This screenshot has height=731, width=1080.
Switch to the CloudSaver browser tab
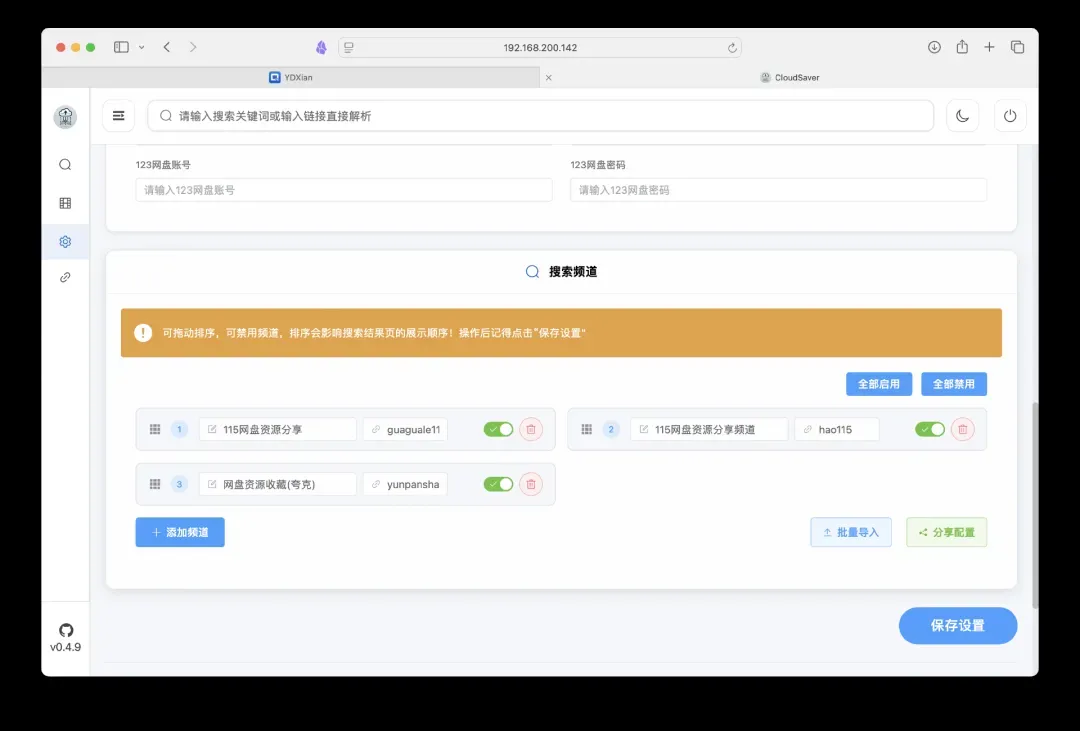click(790, 77)
